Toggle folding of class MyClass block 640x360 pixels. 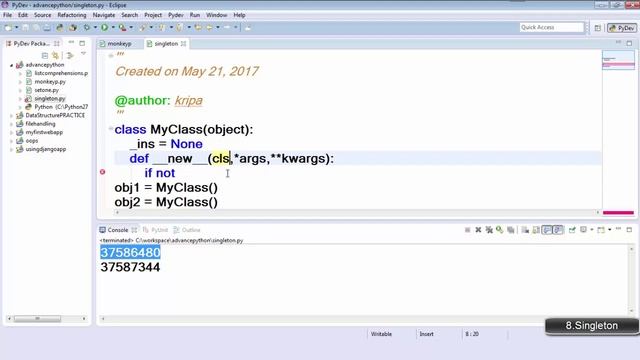111,129
